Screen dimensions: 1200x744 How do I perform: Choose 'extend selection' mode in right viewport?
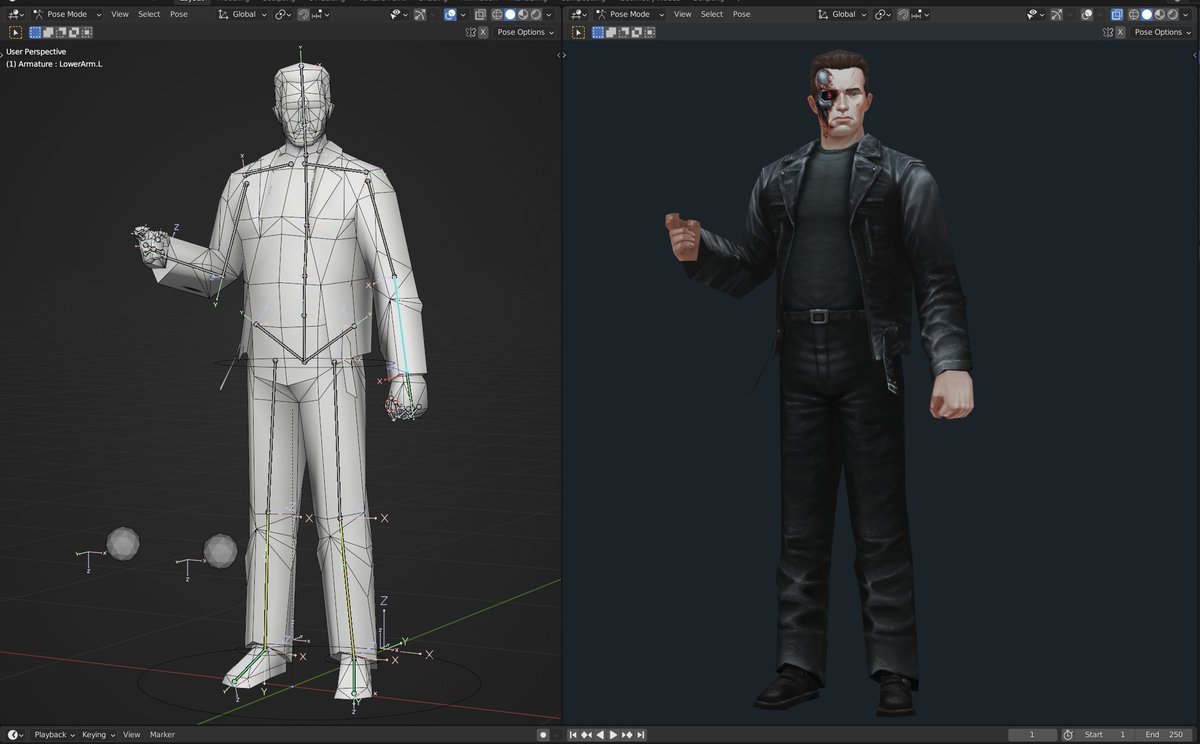611,32
